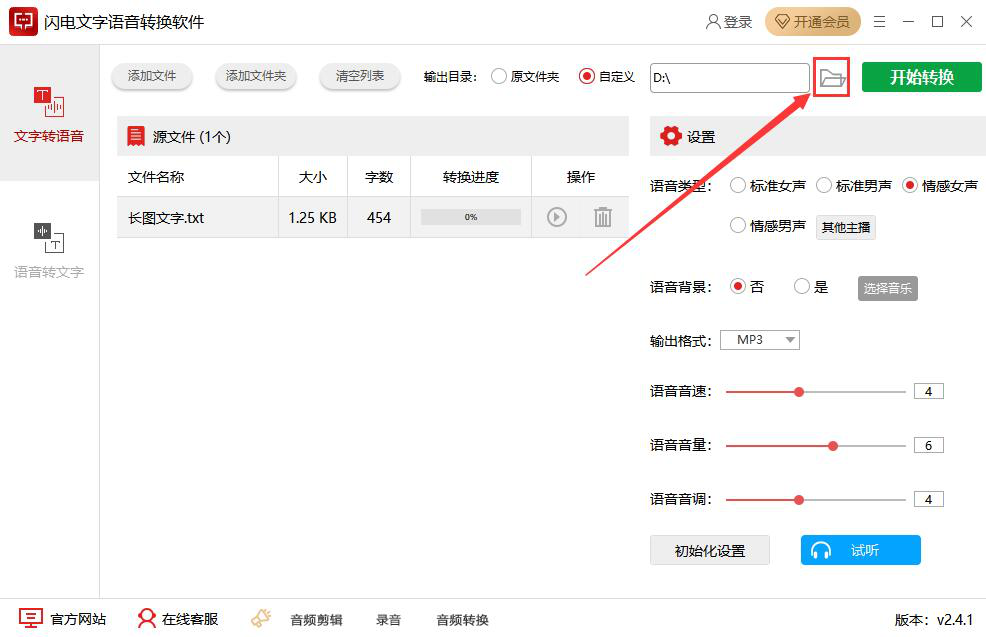Viewport: 986px width, 637px height.
Task: Click the 语音音量 value box 6
Action: coord(928,445)
